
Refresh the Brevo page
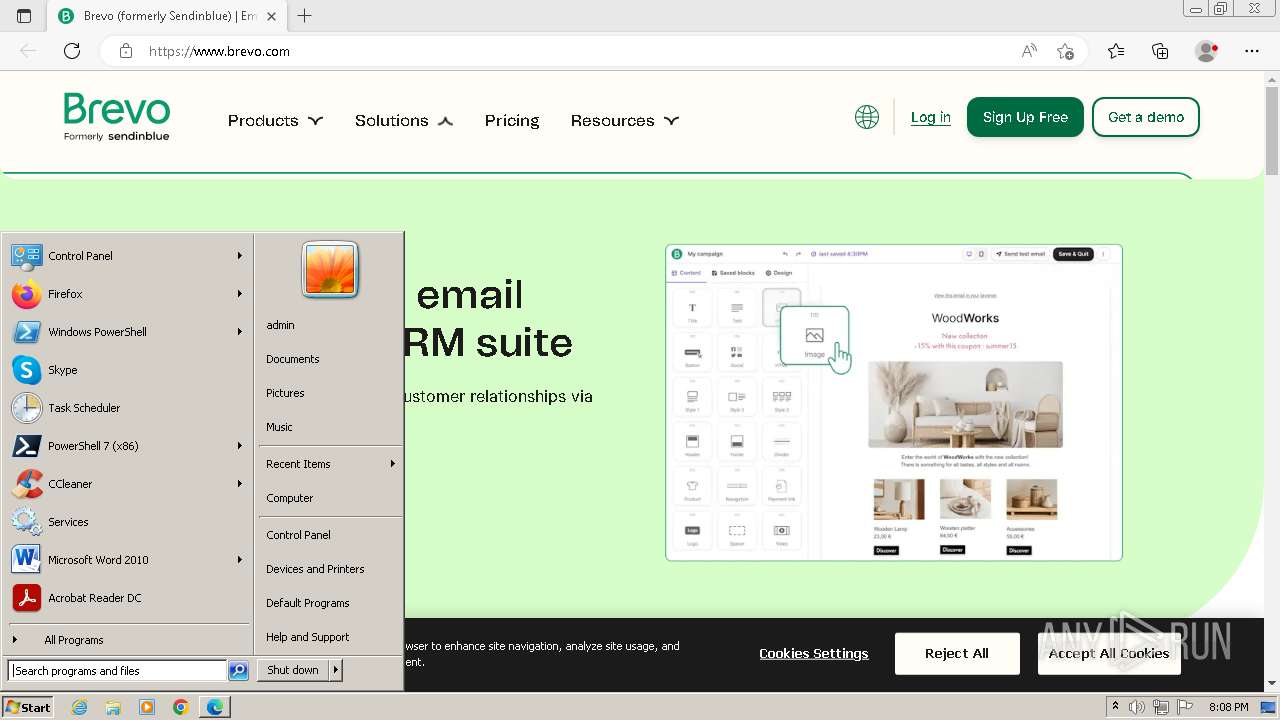pos(72,51)
